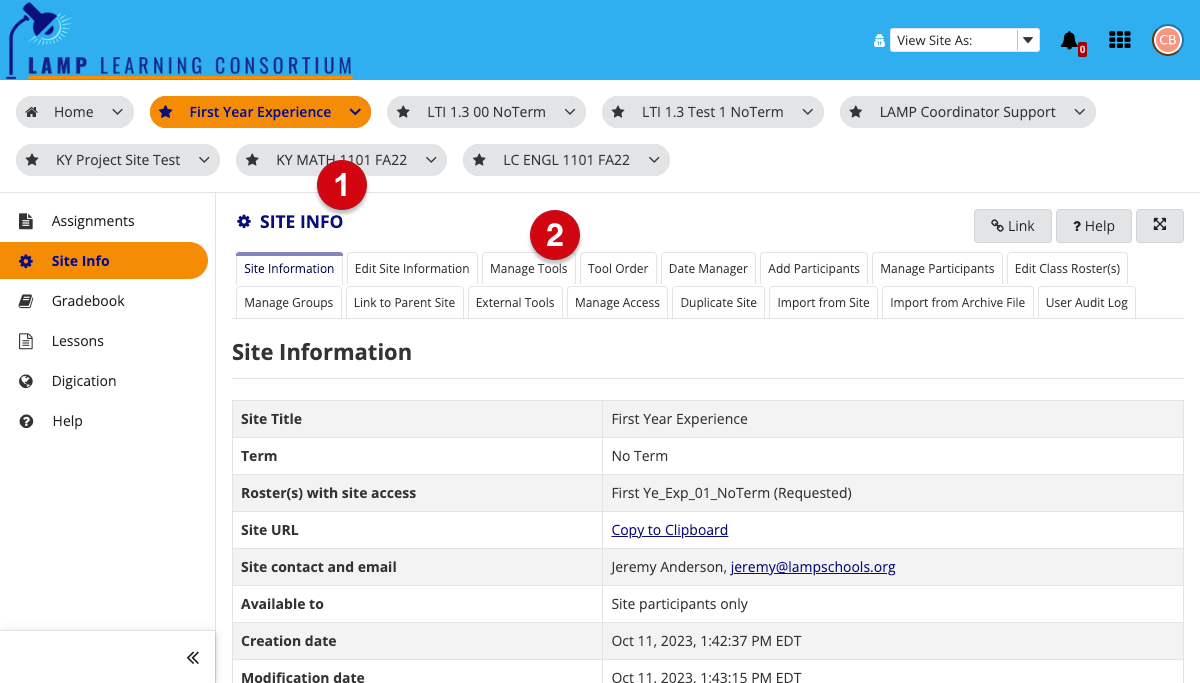This screenshot has width=1200, height=683.
Task: Open the Manage Tools tab
Action: coord(528,268)
